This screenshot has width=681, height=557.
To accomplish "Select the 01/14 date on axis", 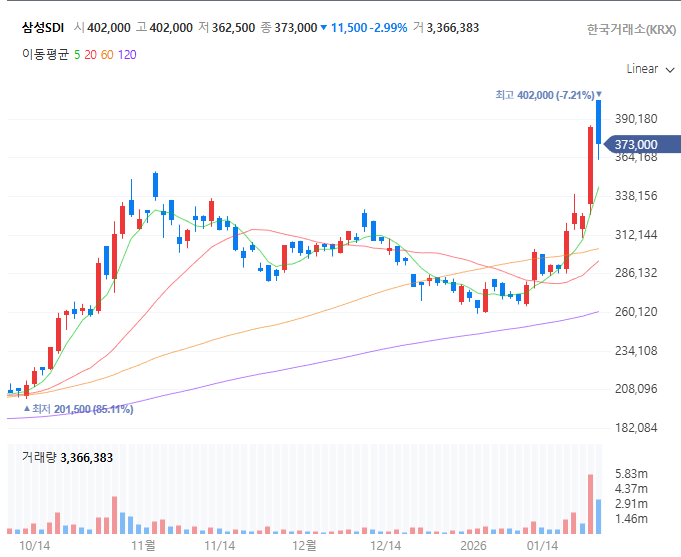I will click(542, 546).
